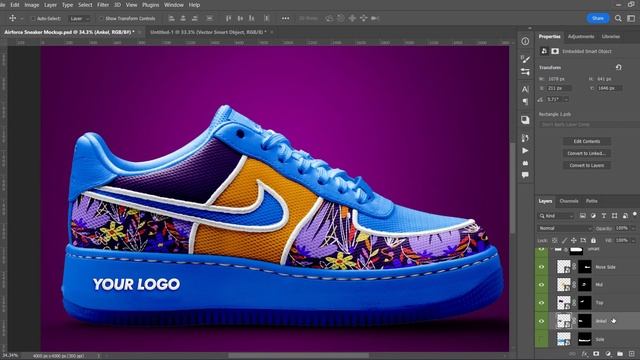Filter layers by adjustment type icon
The image size is (640, 360).
tap(593, 216)
